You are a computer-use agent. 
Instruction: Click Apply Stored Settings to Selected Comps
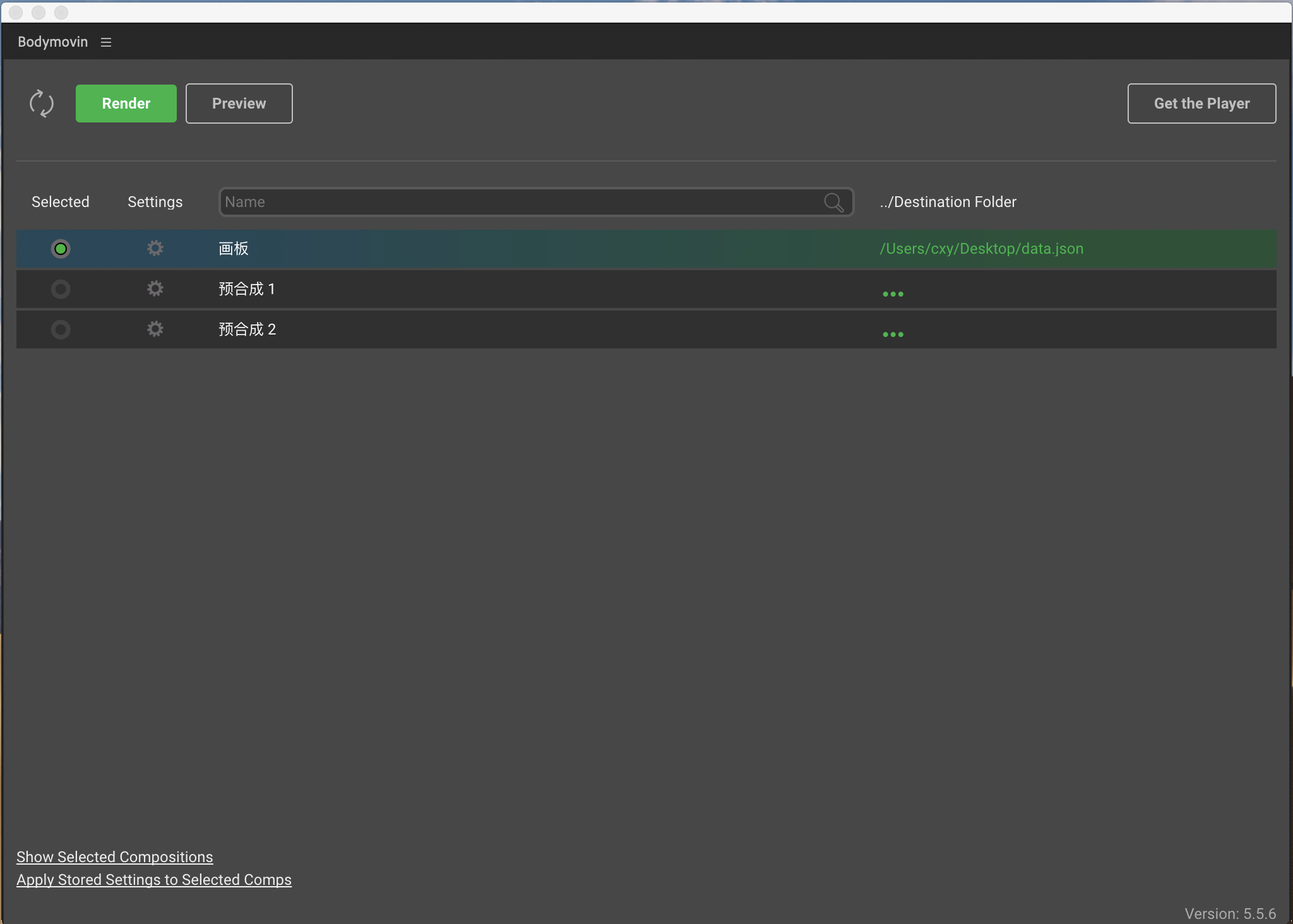pyautogui.click(x=154, y=880)
